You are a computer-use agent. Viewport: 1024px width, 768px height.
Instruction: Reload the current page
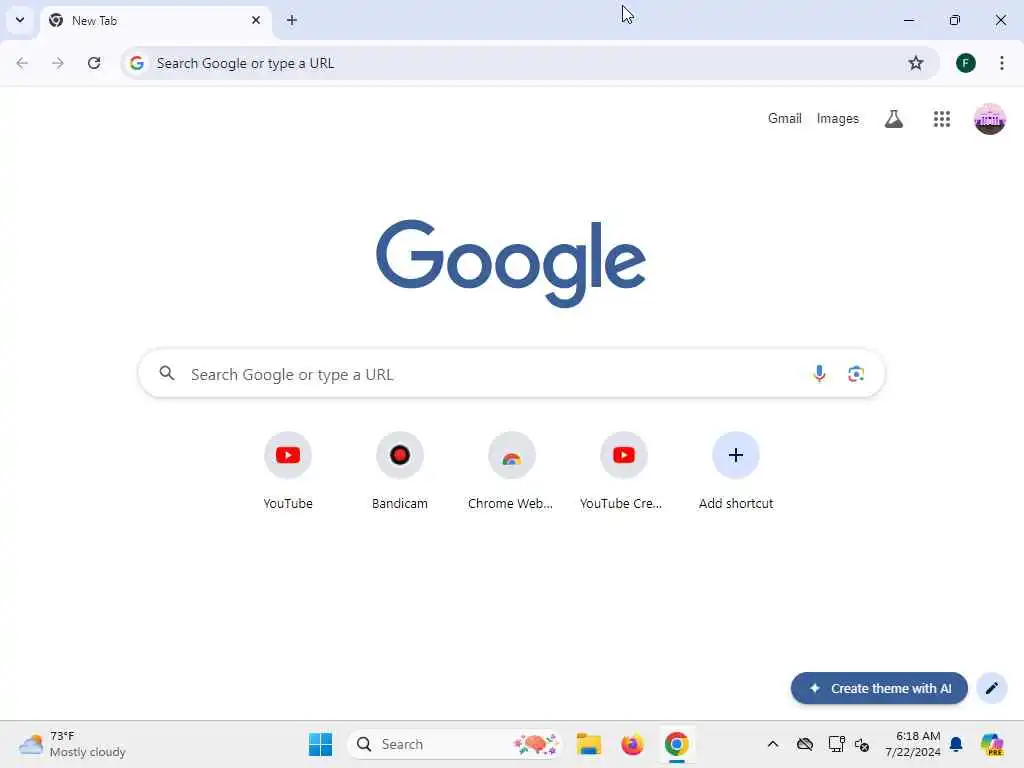[x=94, y=63]
